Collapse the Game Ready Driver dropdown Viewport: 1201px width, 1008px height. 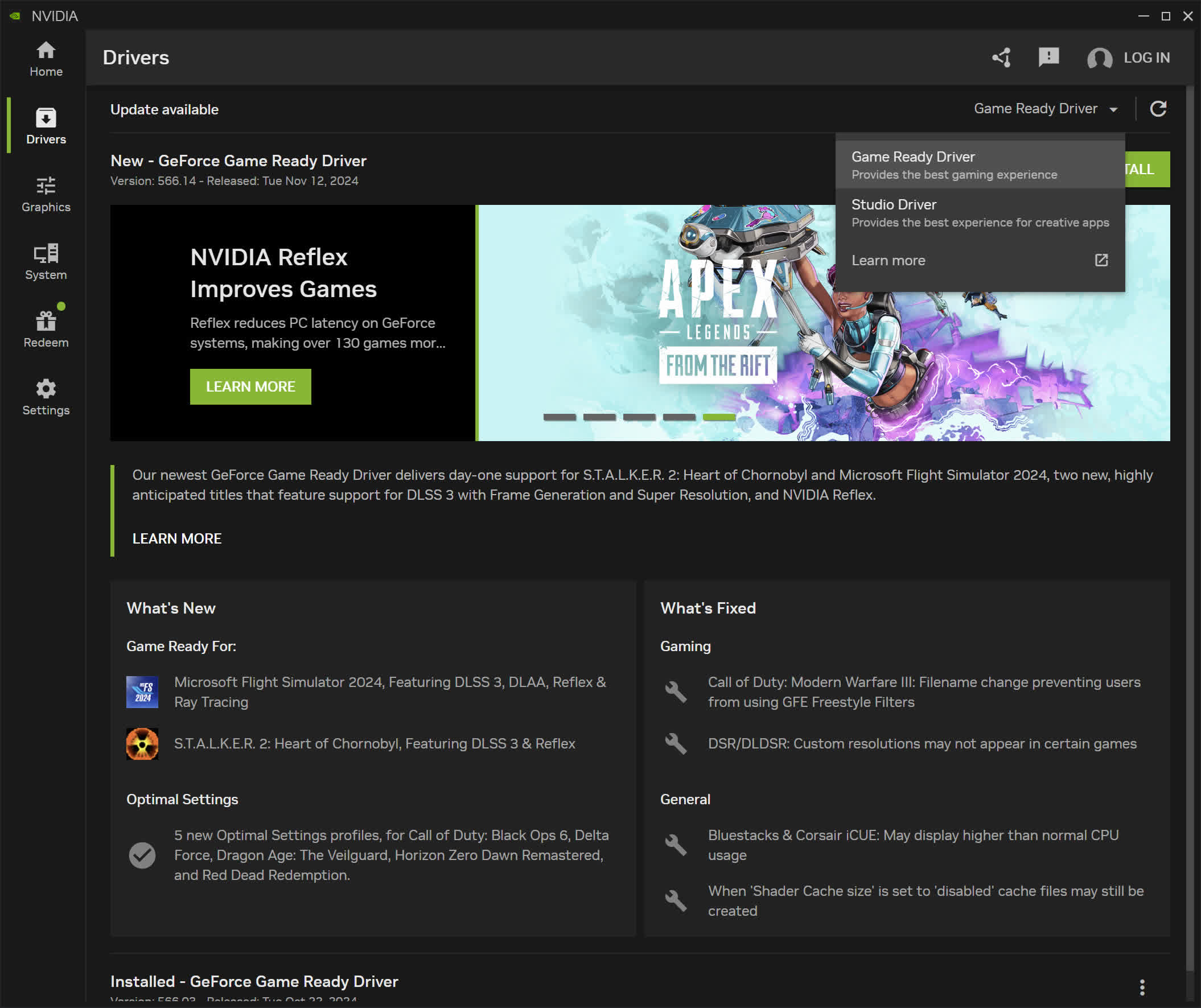tap(1046, 109)
